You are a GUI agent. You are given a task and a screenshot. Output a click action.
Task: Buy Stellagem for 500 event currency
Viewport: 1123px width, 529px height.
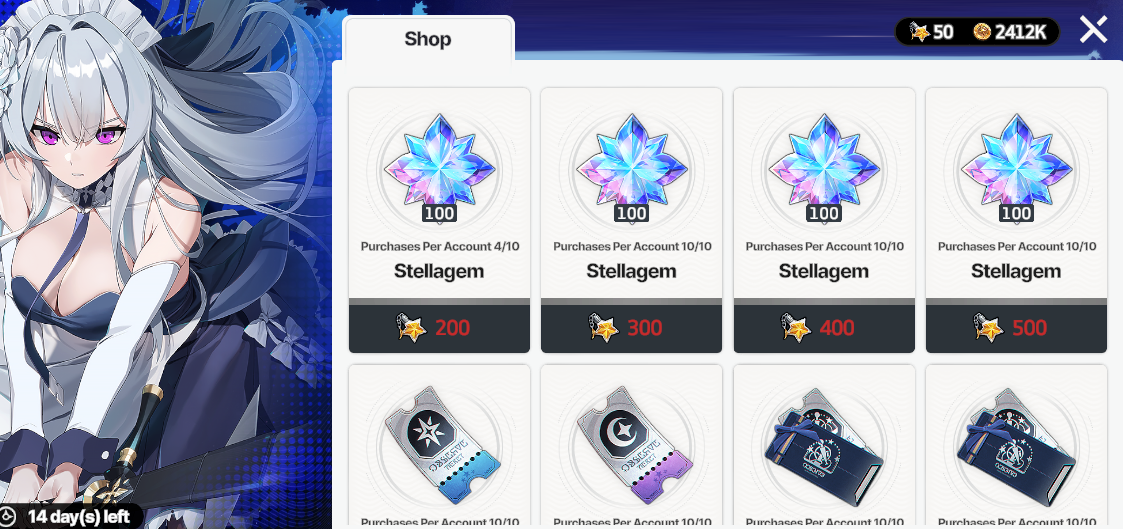point(1016,329)
